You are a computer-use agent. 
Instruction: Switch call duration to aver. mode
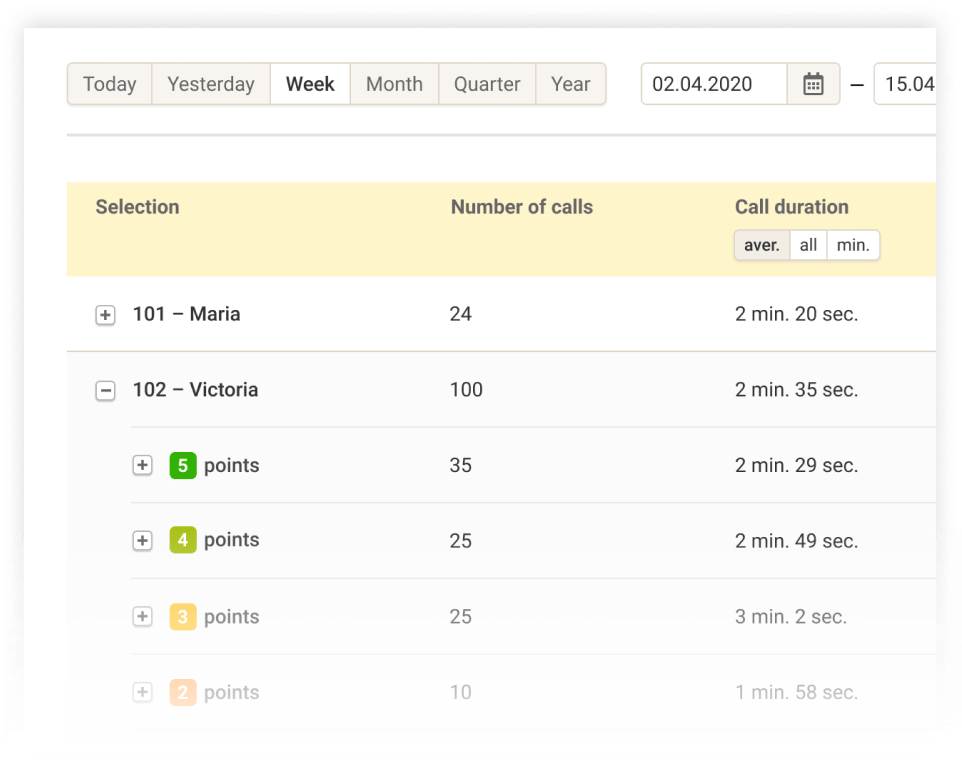(x=762, y=245)
